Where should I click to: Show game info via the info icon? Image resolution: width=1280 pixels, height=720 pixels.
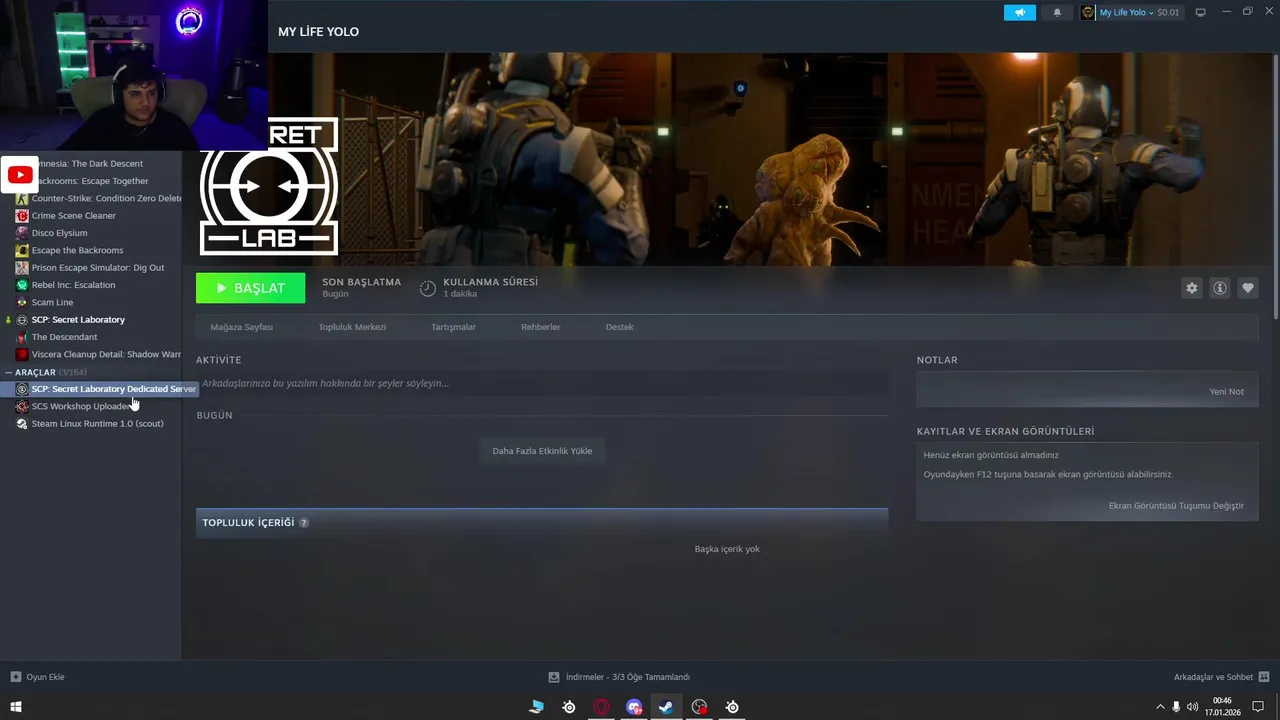pos(1220,288)
